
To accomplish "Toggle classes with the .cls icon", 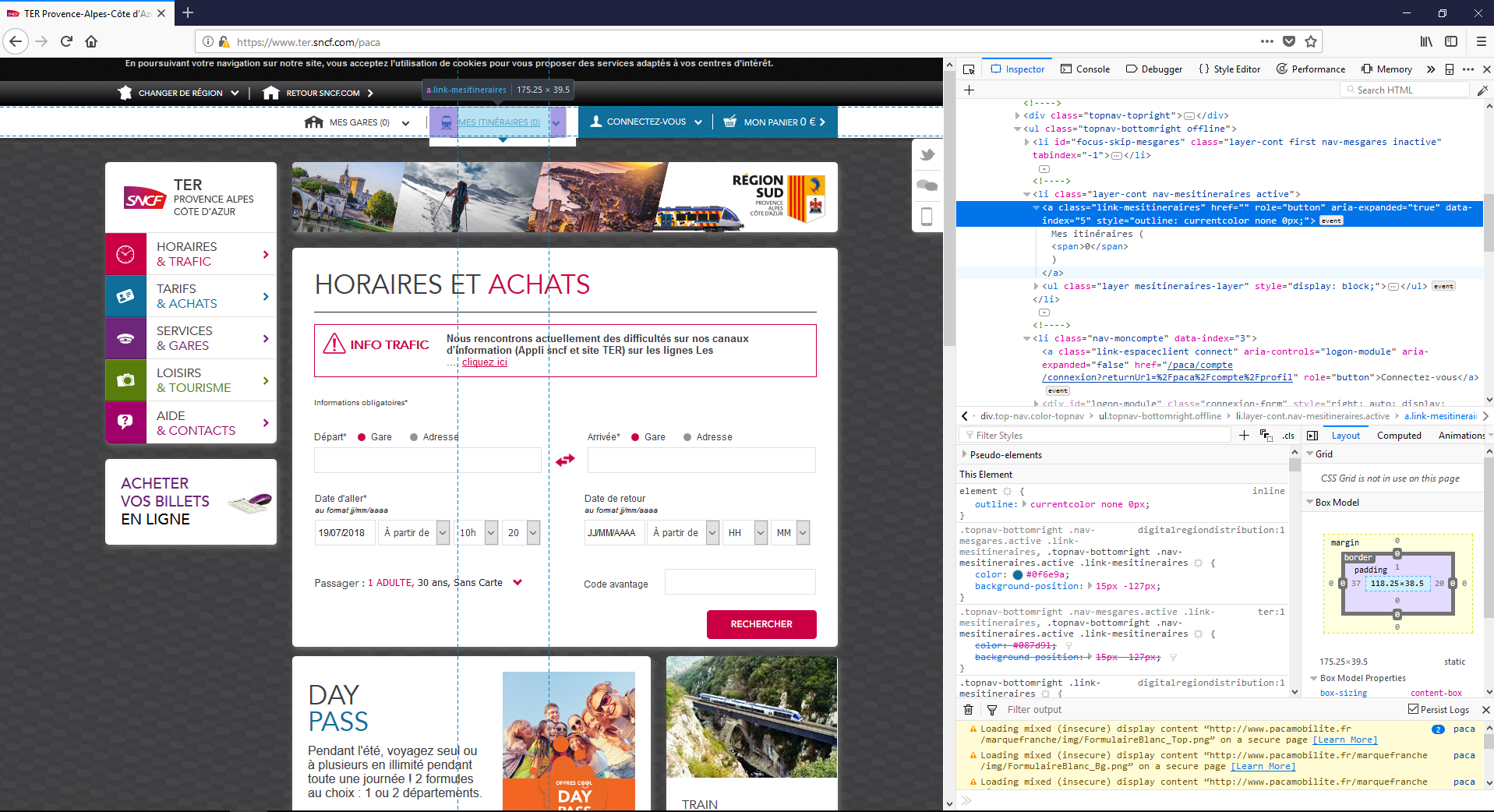I will [1287, 436].
